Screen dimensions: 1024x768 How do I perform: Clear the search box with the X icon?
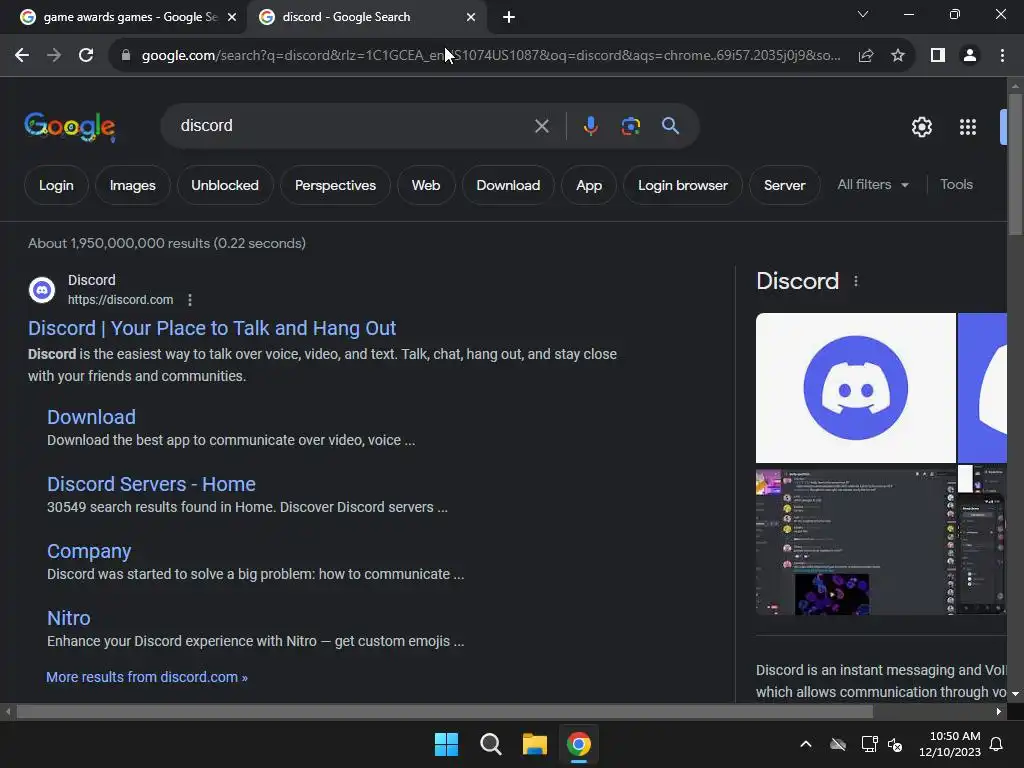[541, 126]
